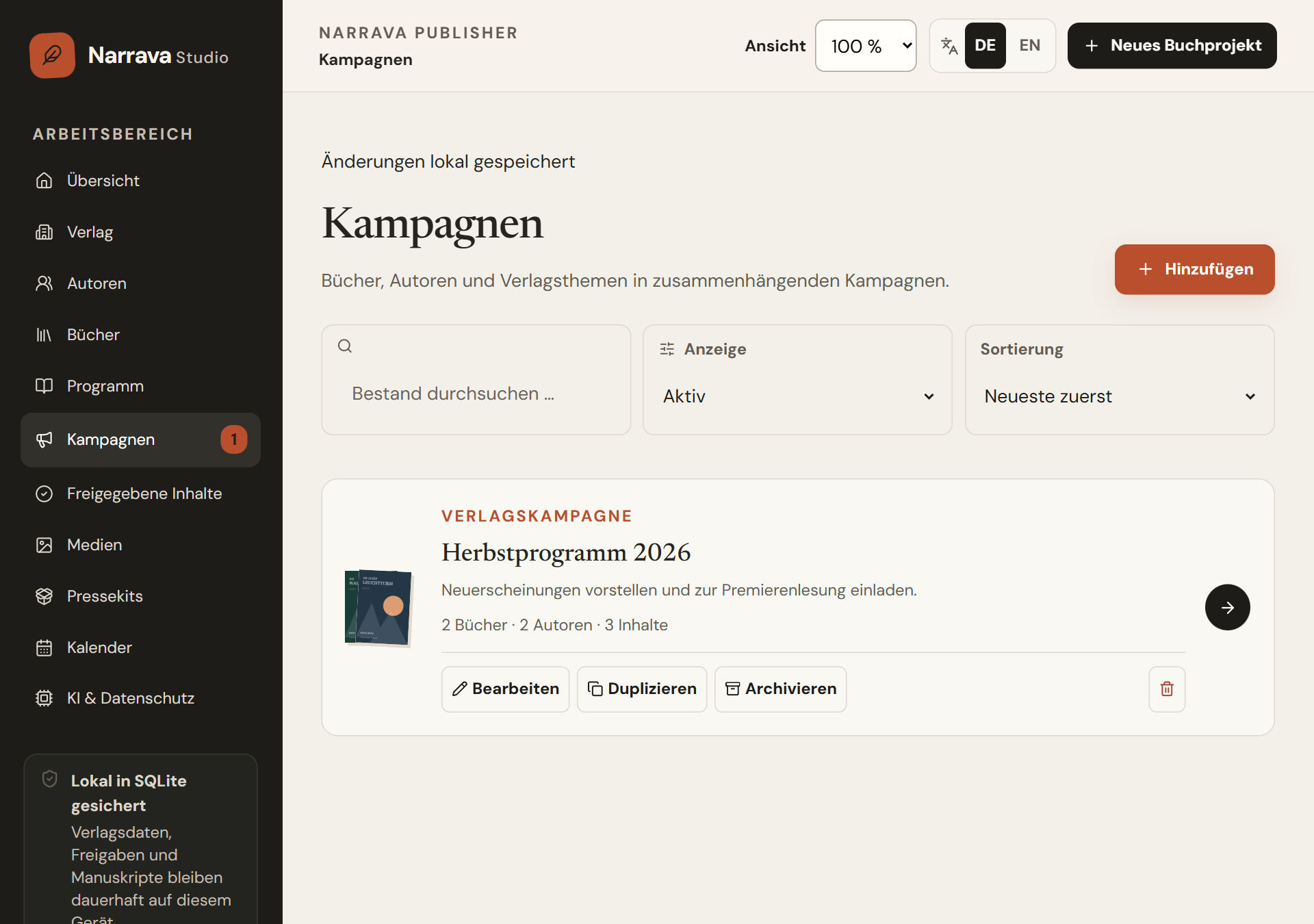Screen dimensions: 1314x924
Task: Click the VERLAGSKAMPAGNE label
Action: 537,516
